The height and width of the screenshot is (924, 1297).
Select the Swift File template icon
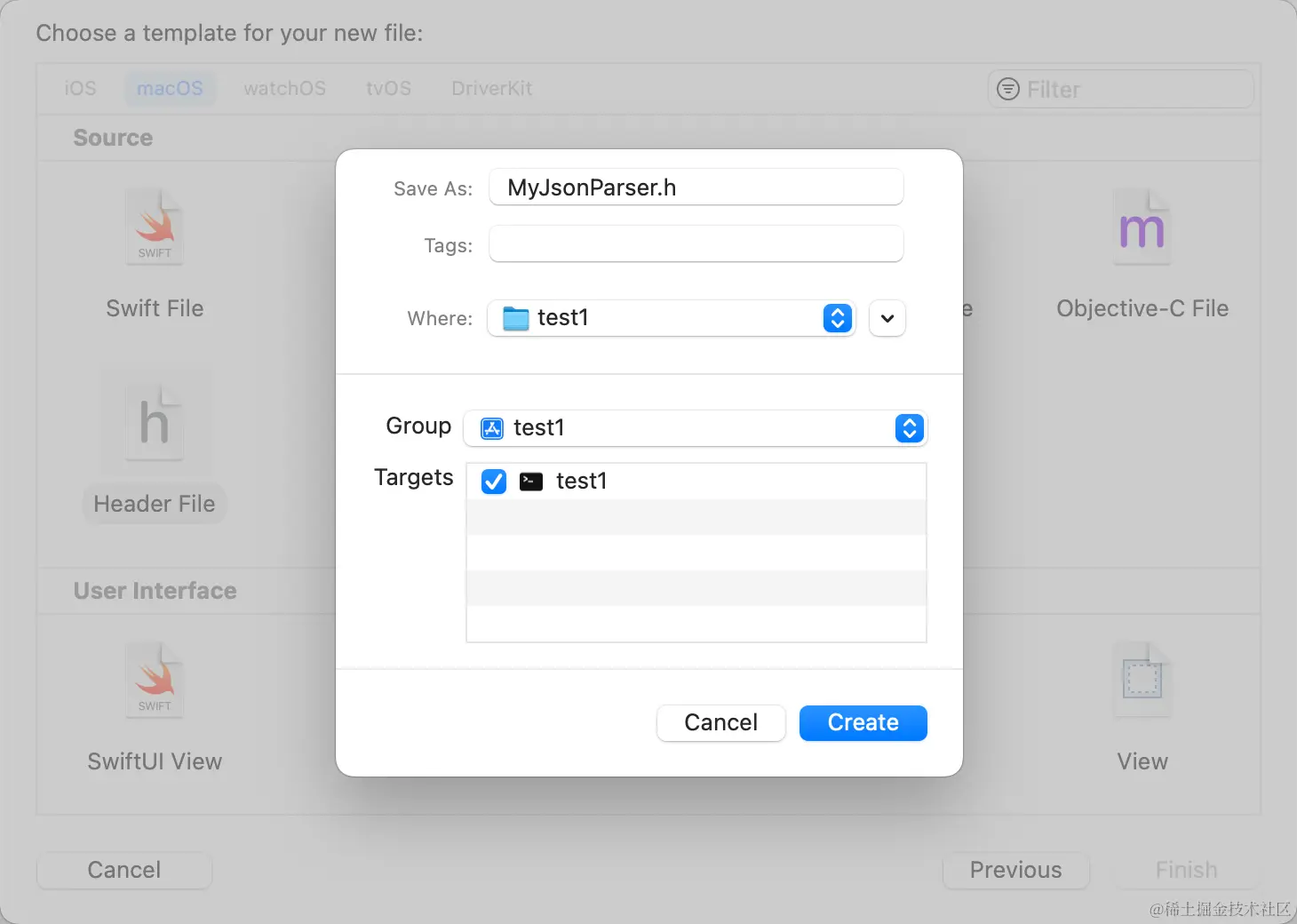(155, 228)
